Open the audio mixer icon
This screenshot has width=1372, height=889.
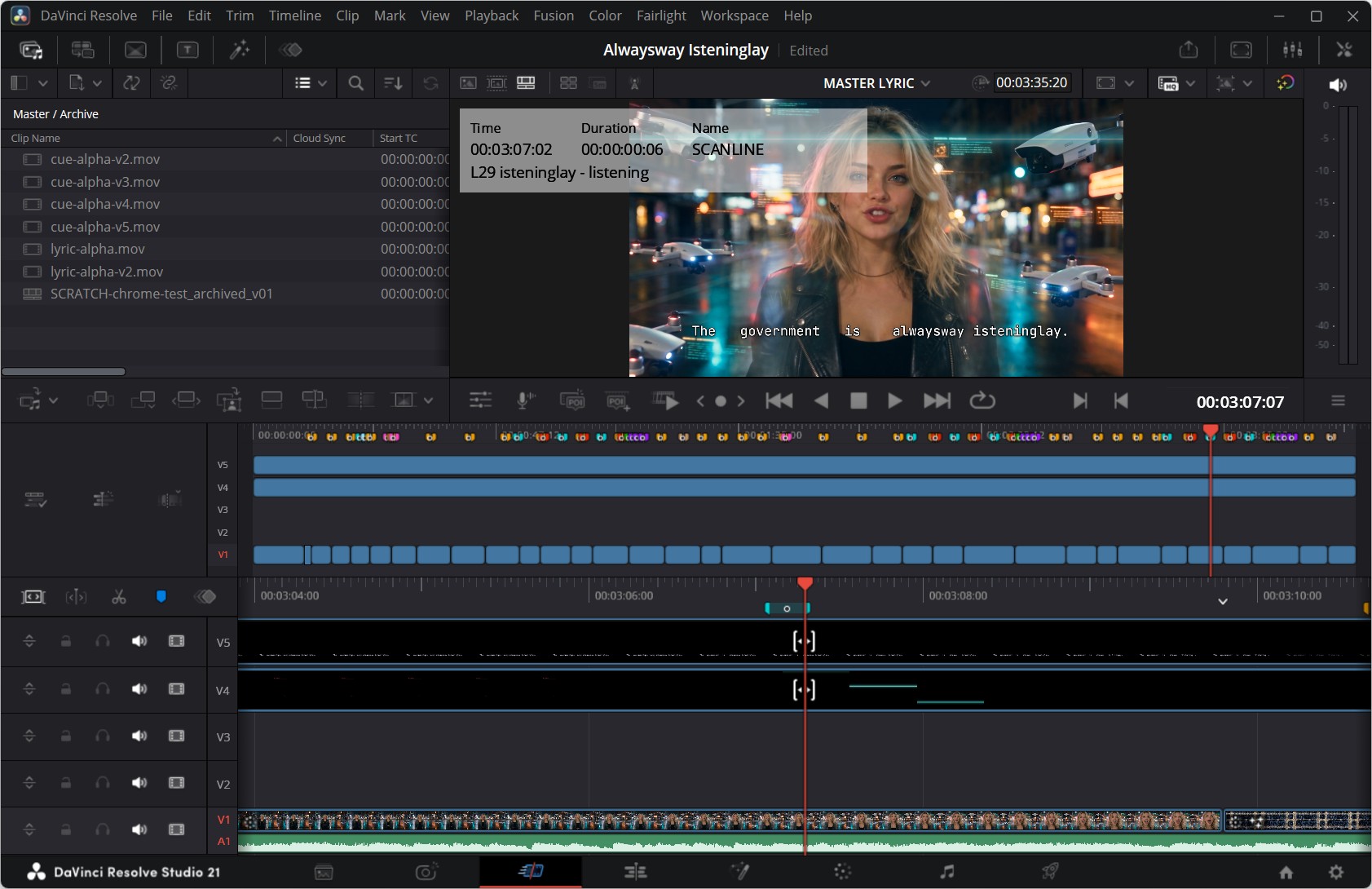[x=1293, y=50]
